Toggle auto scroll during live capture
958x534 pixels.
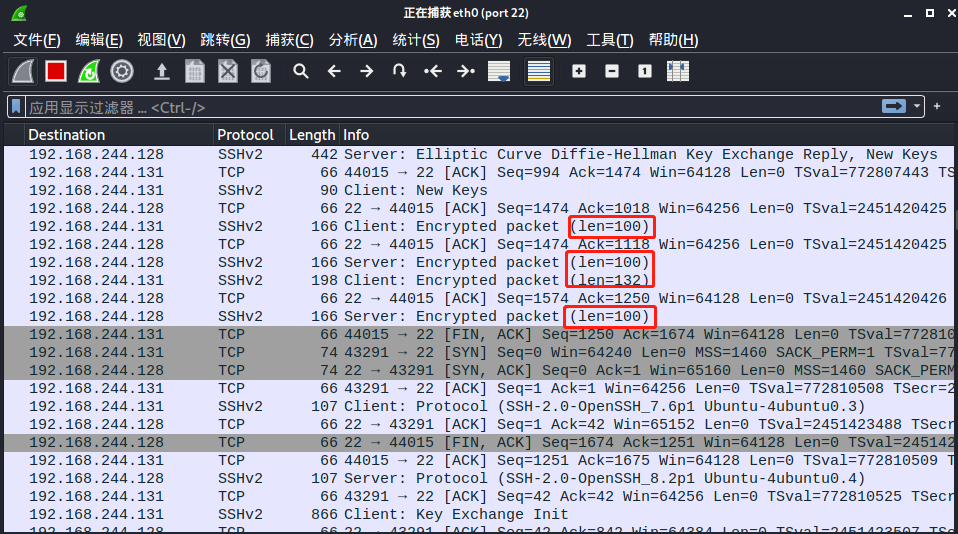tap(499, 71)
